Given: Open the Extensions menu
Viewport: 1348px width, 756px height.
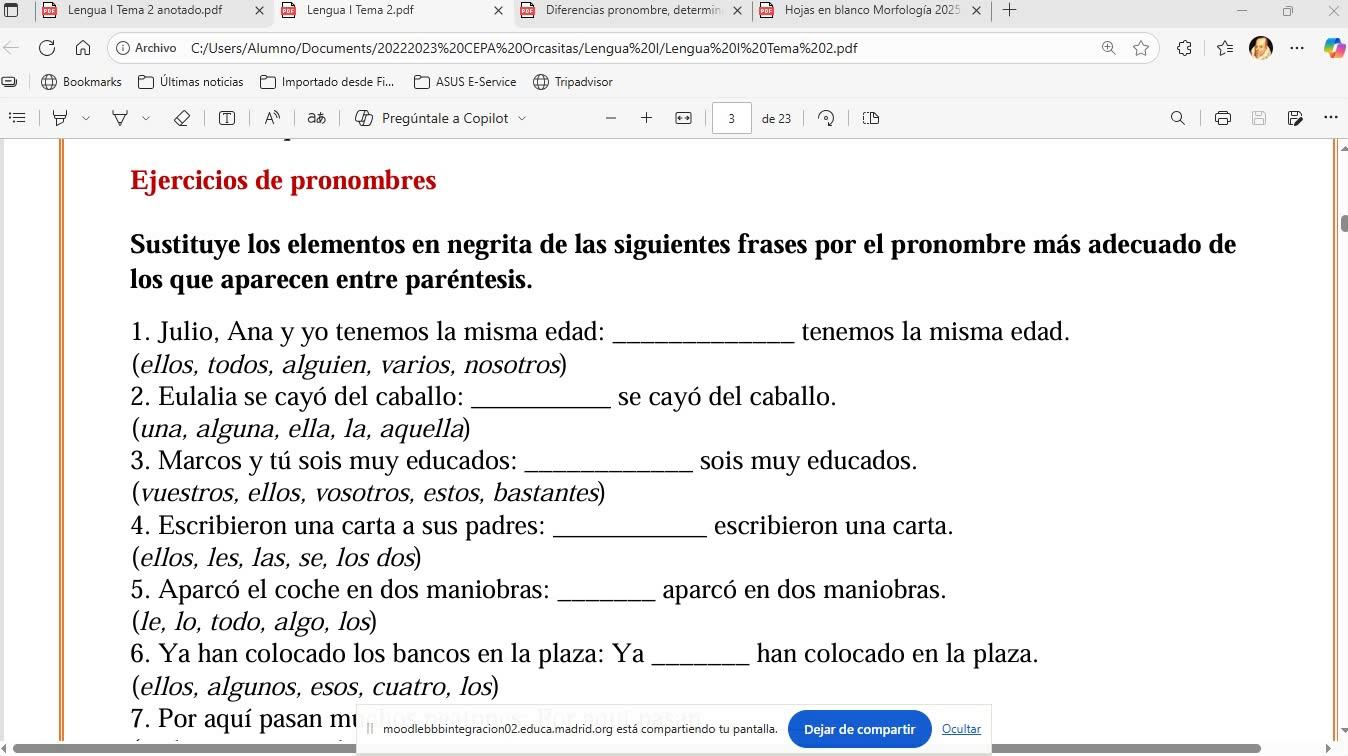Looking at the screenshot, I should tap(1184, 48).
